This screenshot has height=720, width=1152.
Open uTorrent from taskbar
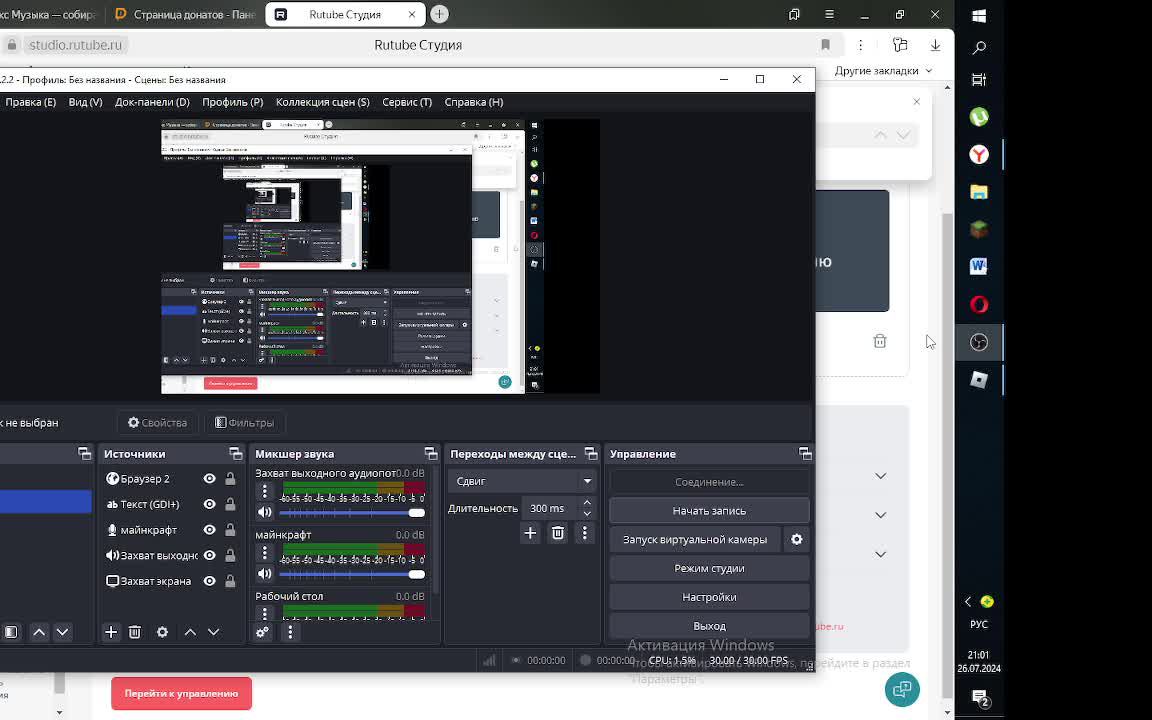(979, 117)
